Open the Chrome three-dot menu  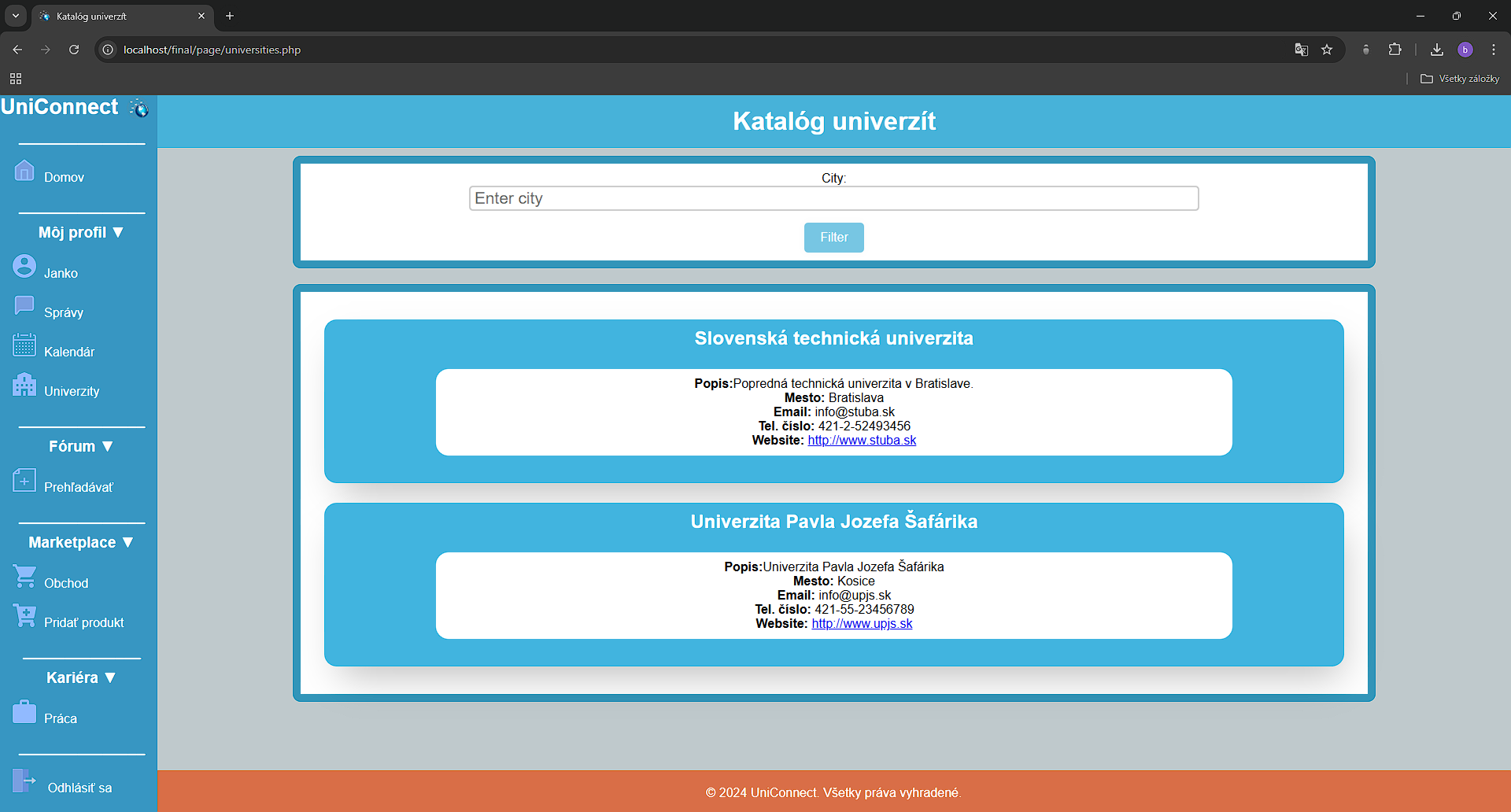click(1494, 50)
